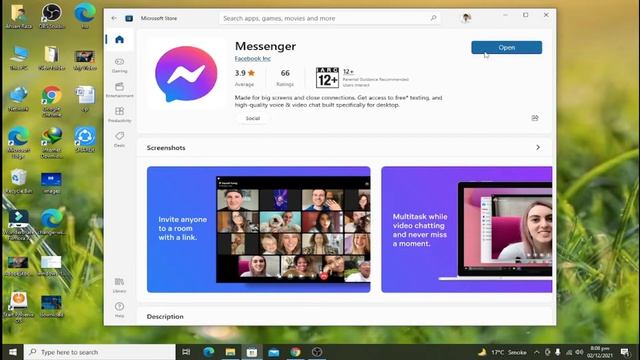Click the 17°C Smoke weather widget

click(503, 352)
